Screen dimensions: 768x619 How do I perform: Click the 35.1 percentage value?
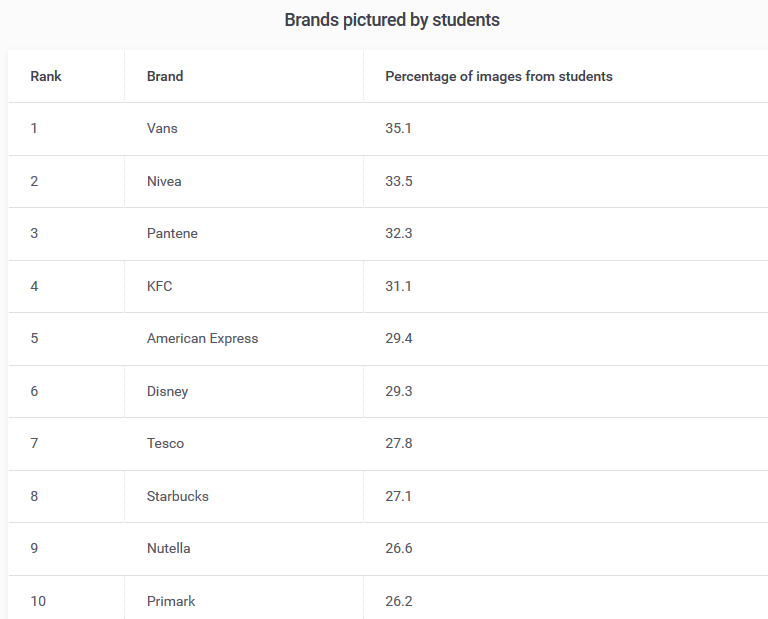tap(398, 129)
